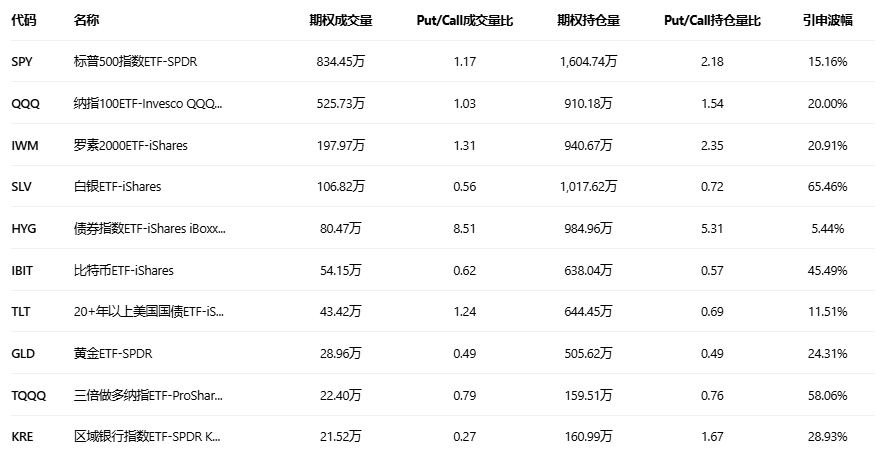
Task: Select the IWM ticker code
Action: coord(24,145)
